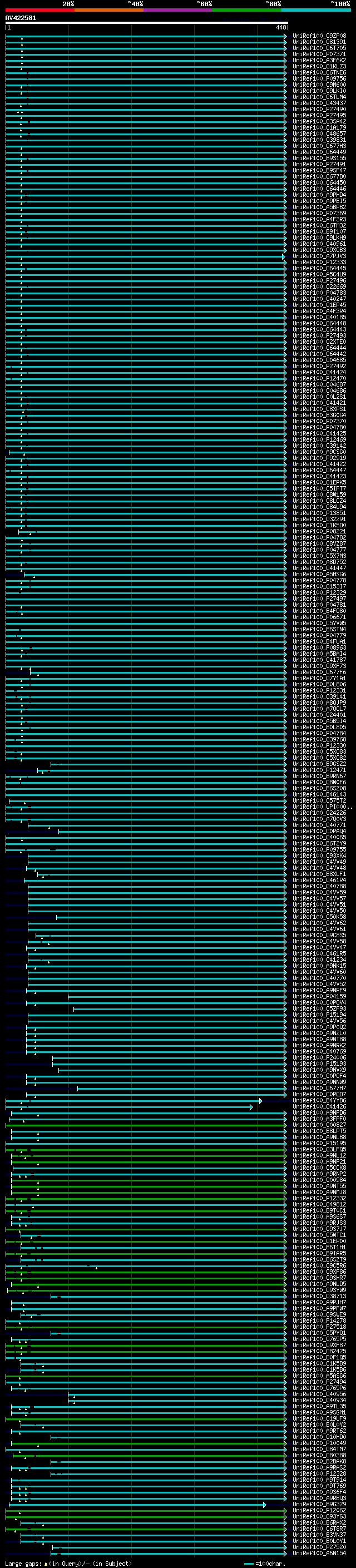The height and width of the screenshot is (1568, 356).
Task: Click the orange ~40% identity color bar
Action: pyautogui.click(x=109, y=10)
